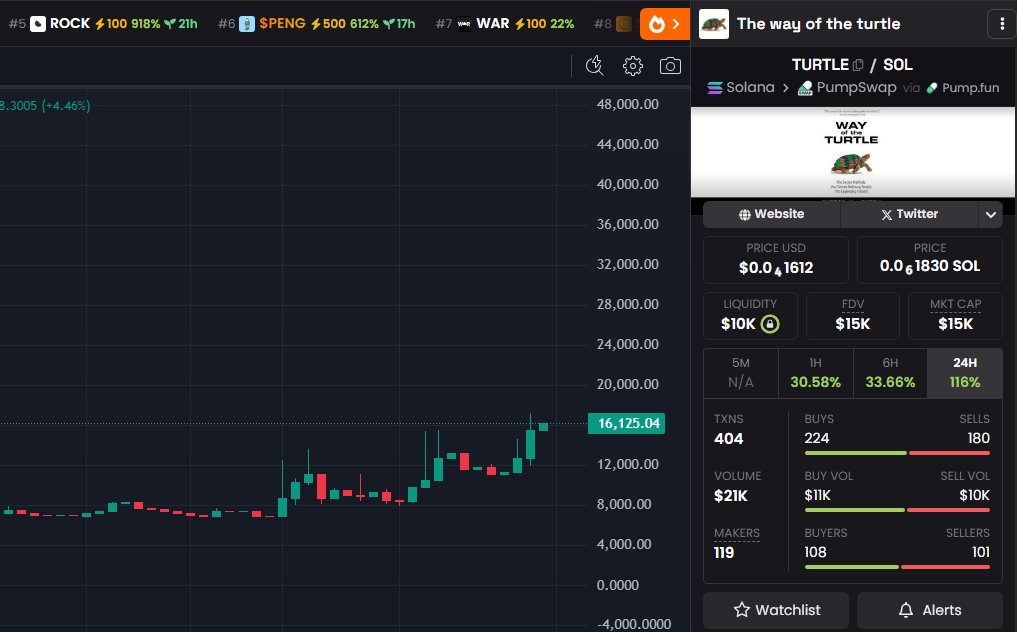Expand more social links chevron
Viewport: 1017px width, 632px height.
990,215
